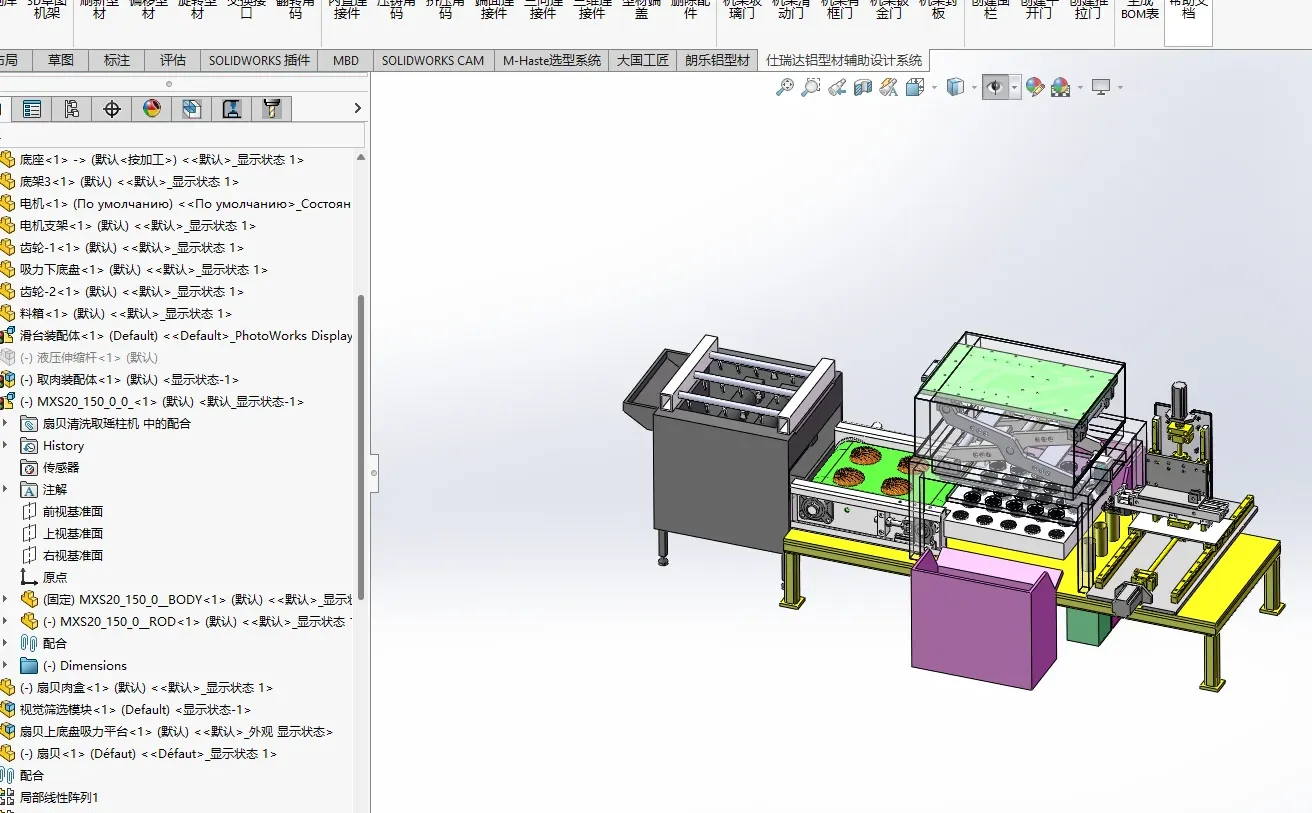The height and width of the screenshot is (813, 1312).
Task: Click the Previous View icon
Action: click(x=837, y=88)
